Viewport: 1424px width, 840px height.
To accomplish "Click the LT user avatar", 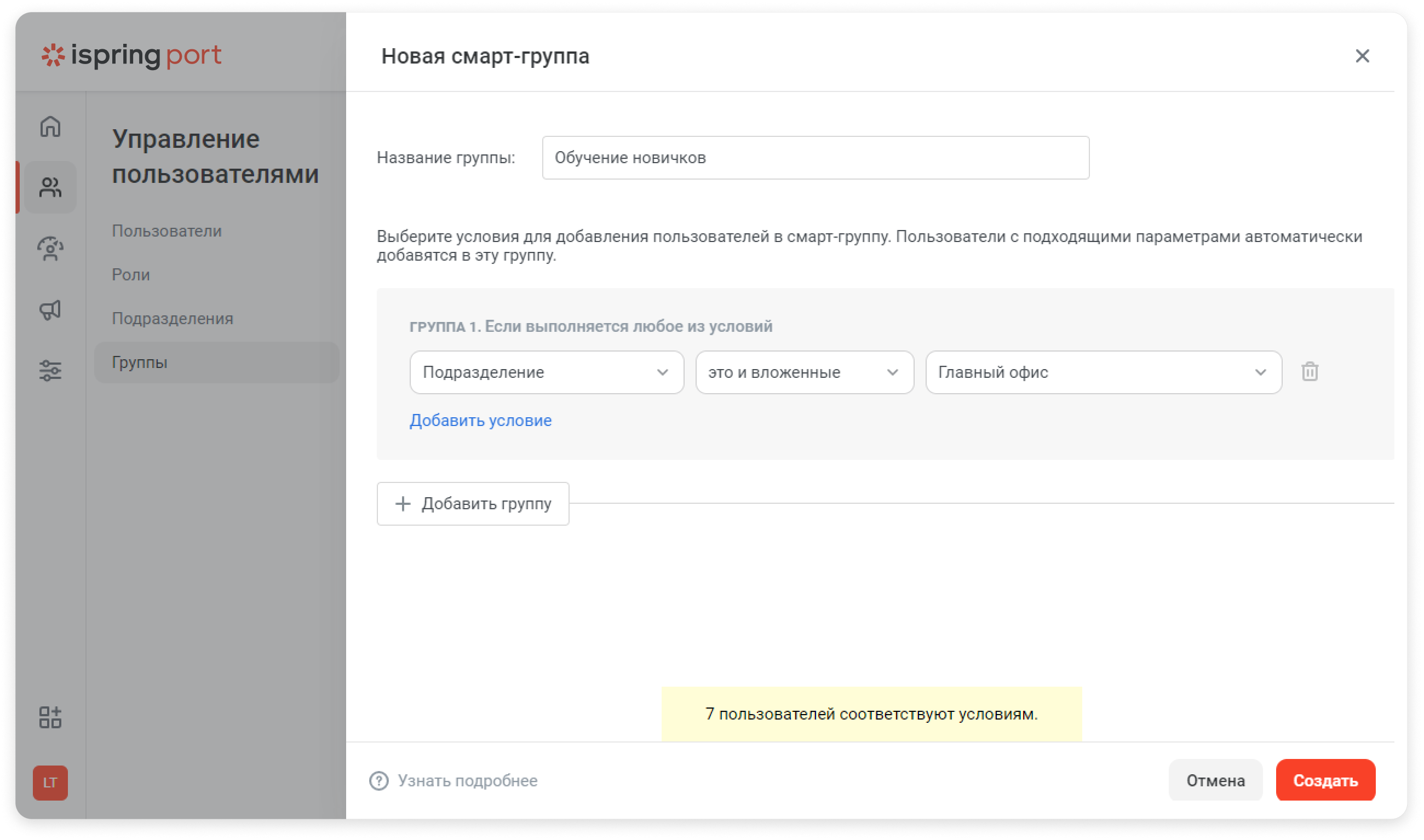I will (50, 783).
